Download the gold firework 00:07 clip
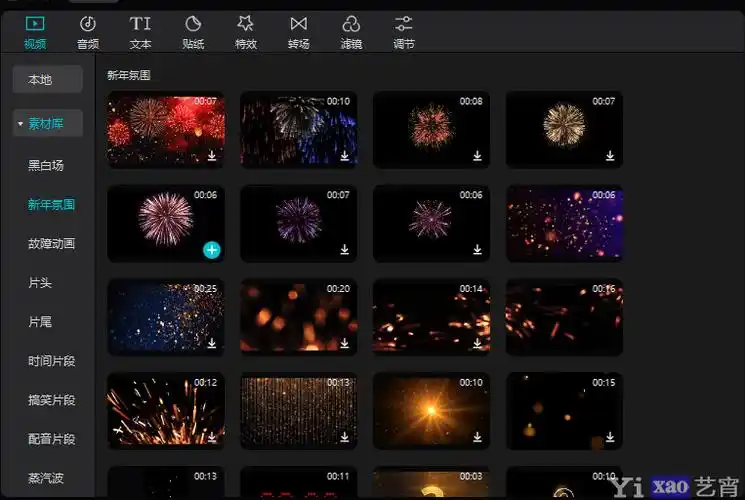745x500 pixels. (x=610, y=155)
